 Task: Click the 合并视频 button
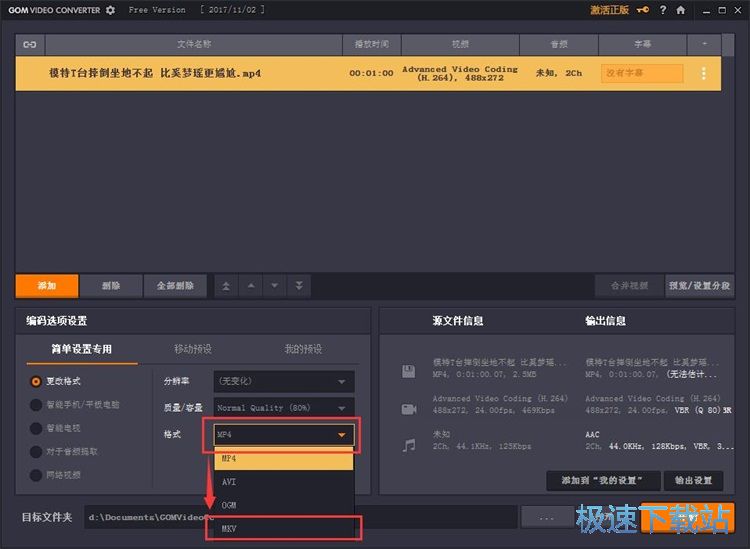629,286
